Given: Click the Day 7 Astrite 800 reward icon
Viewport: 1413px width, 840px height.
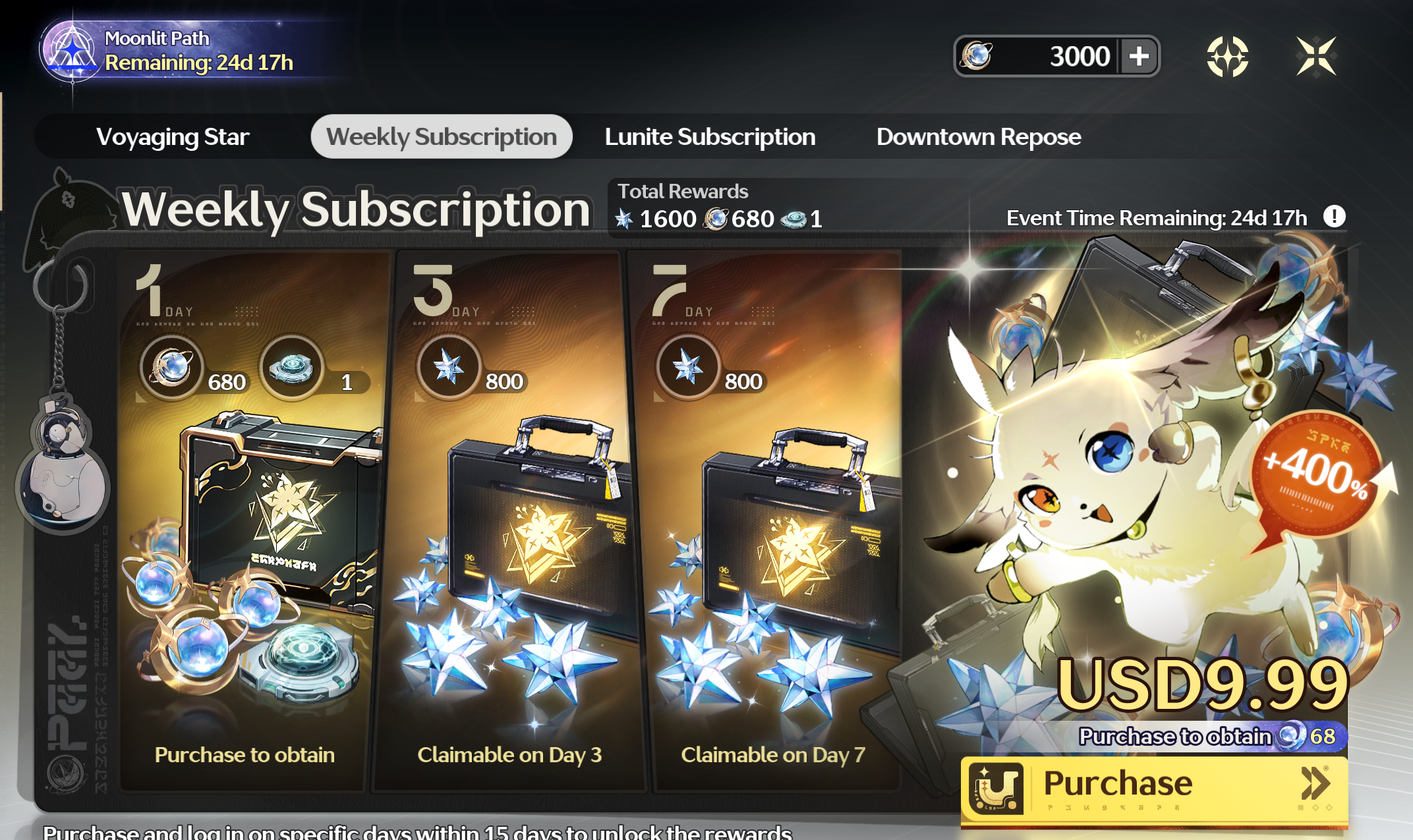Looking at the screenshot, I should pos(687,366).
